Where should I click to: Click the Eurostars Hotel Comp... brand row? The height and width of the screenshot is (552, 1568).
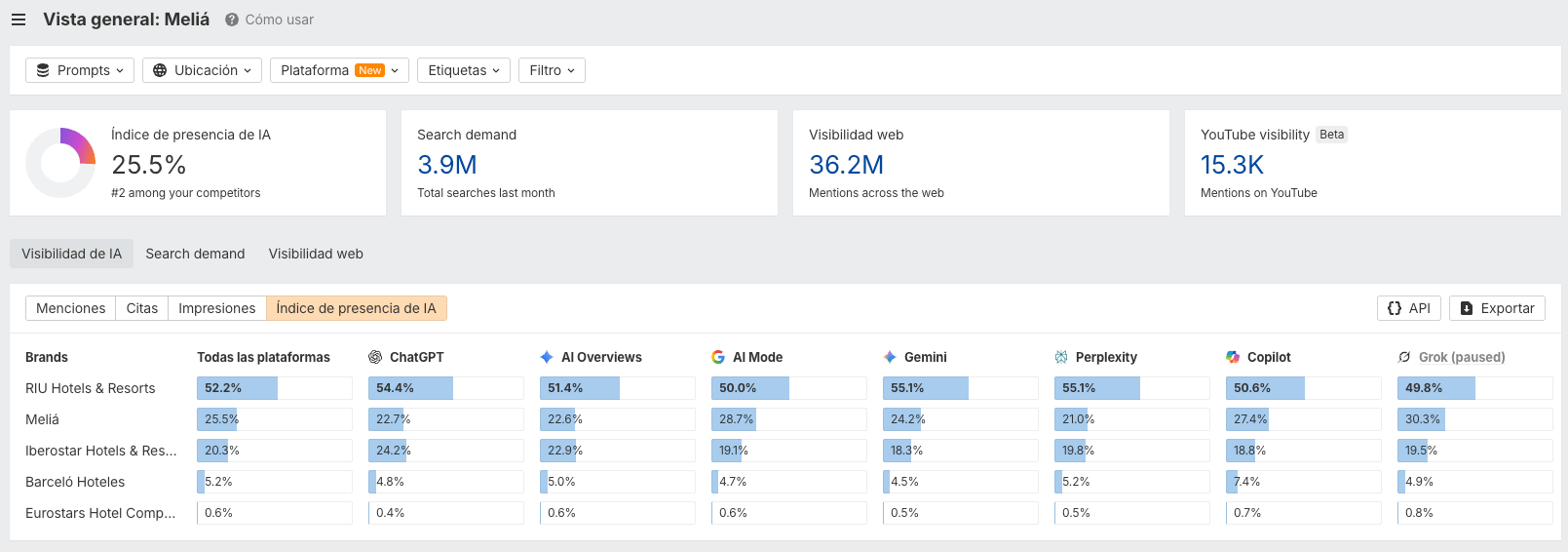tap(100, 513)
